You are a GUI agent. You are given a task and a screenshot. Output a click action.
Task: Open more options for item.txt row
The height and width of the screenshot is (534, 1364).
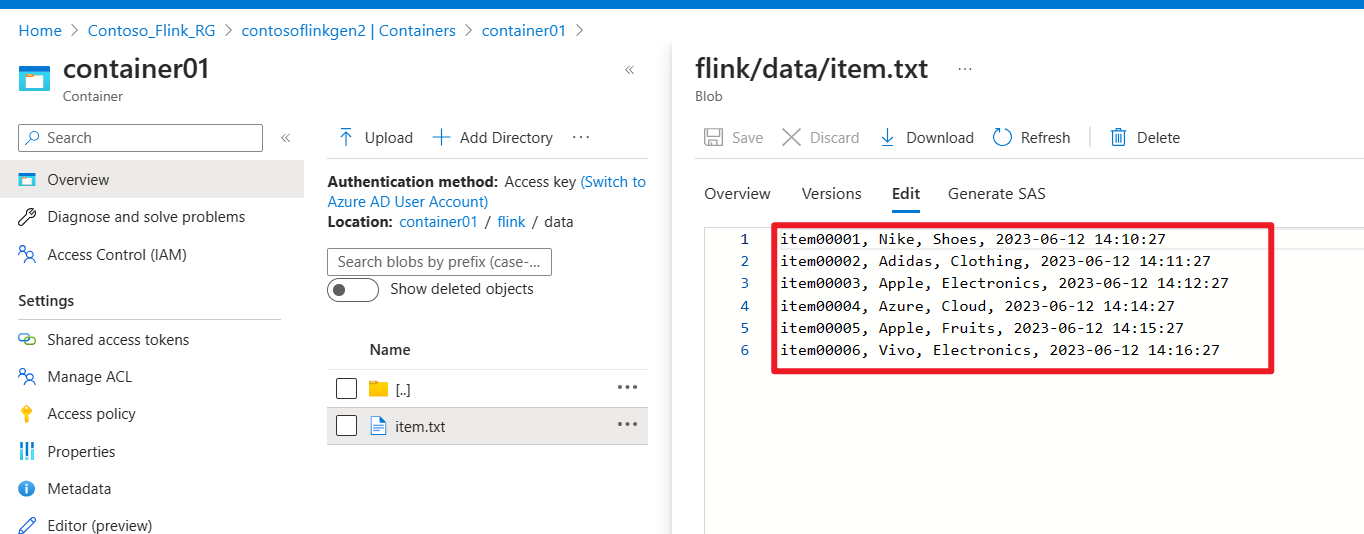click(x=627, y=425)
